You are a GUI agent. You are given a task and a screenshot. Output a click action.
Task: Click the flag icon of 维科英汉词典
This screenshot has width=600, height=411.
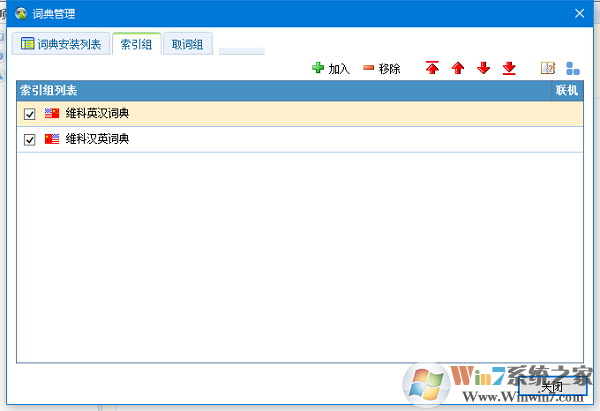(x=52, y=113)
